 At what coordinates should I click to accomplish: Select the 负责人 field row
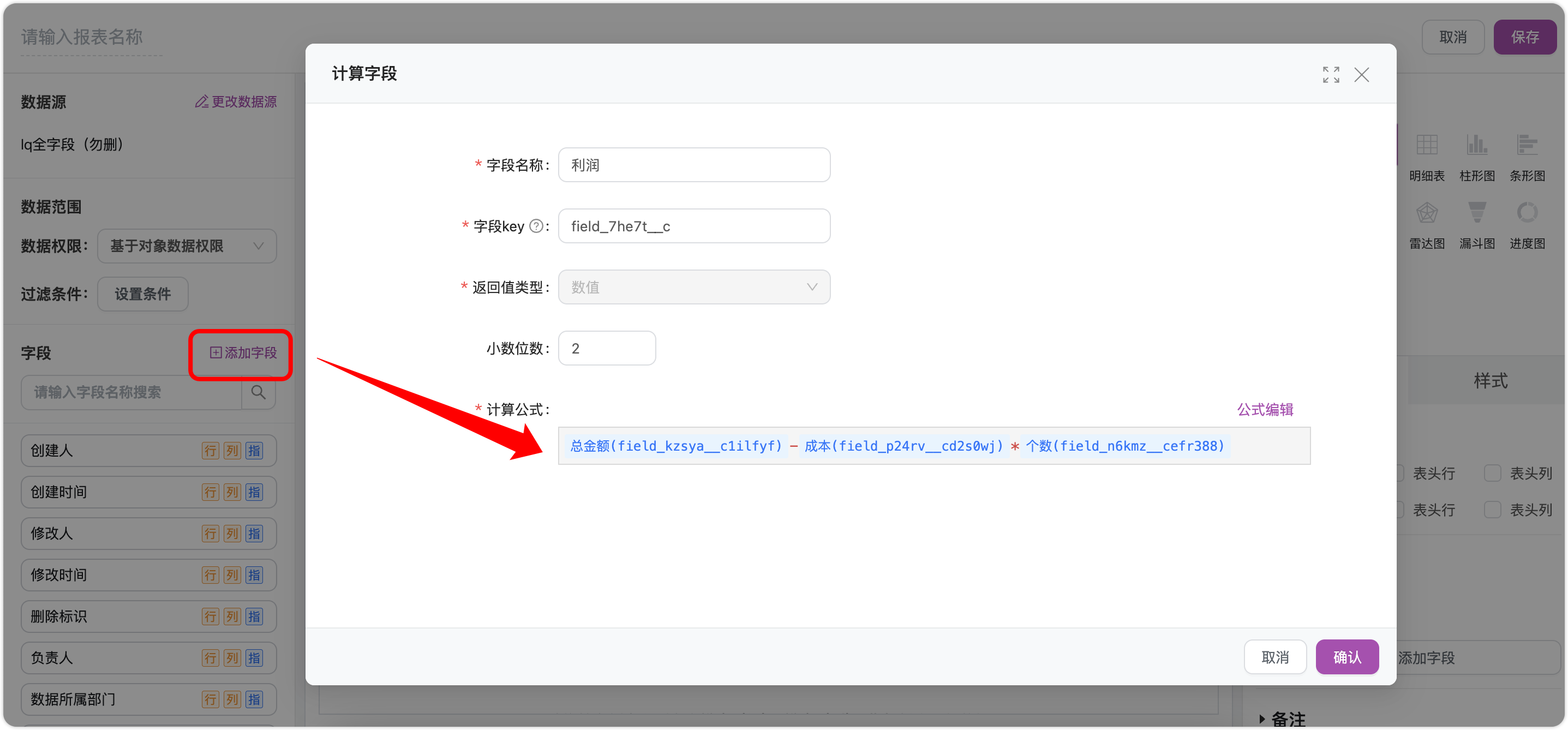tap(148, 657)
